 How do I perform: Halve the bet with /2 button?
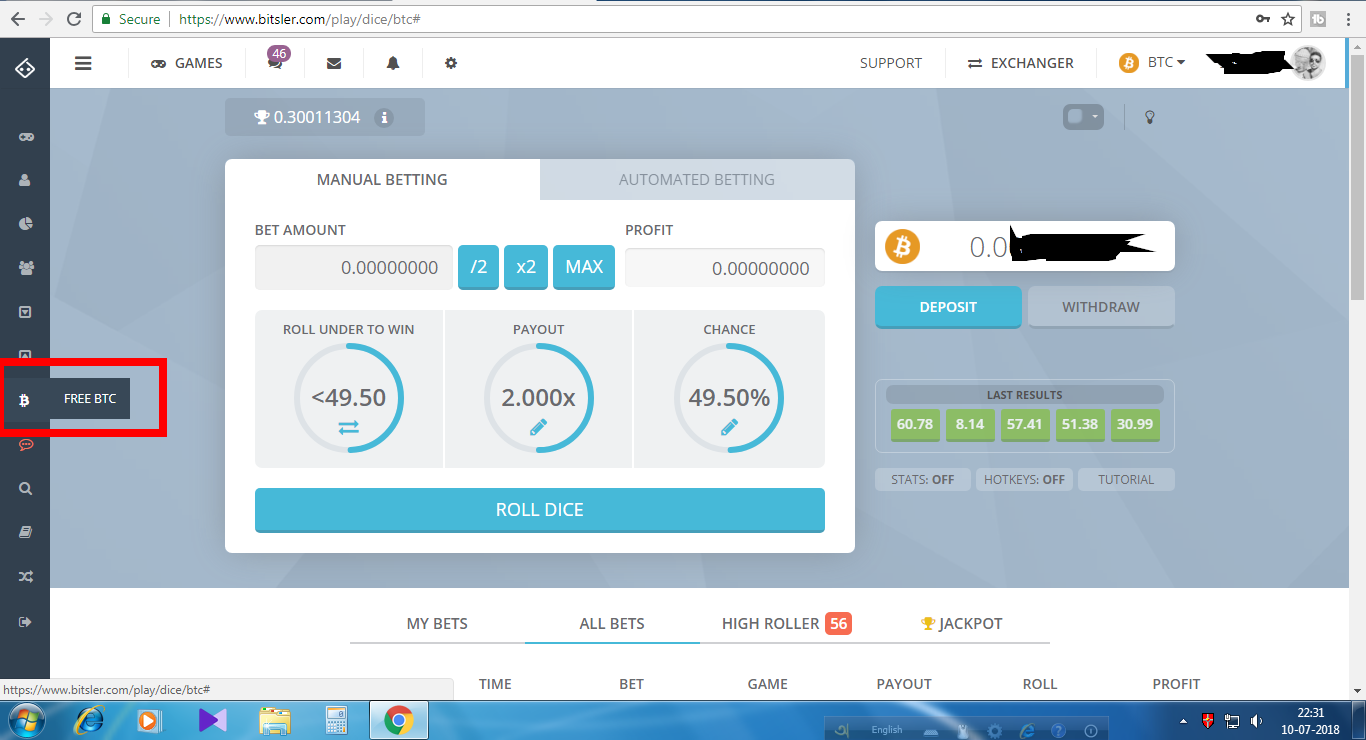(478, 268)
